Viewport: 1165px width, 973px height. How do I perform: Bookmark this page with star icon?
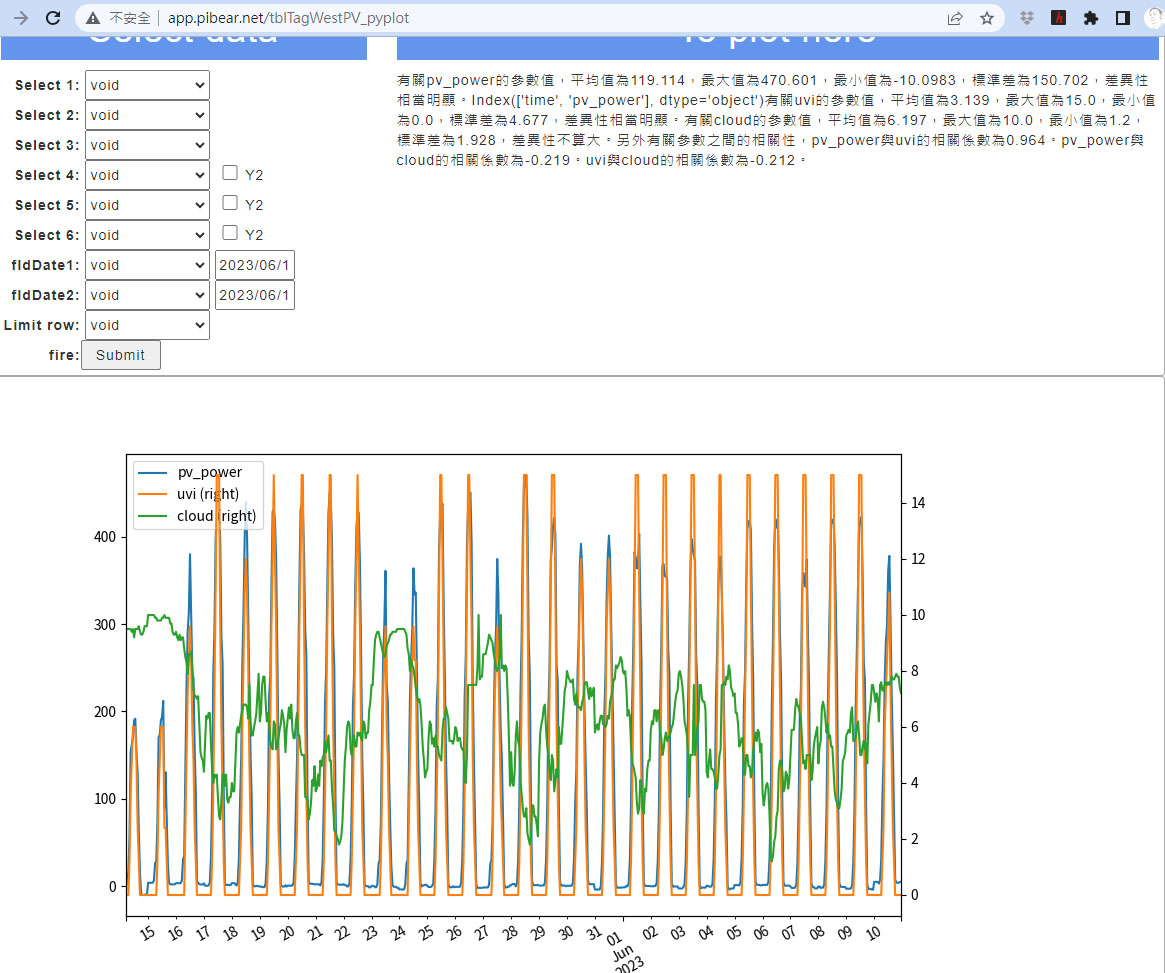(987, 18)
